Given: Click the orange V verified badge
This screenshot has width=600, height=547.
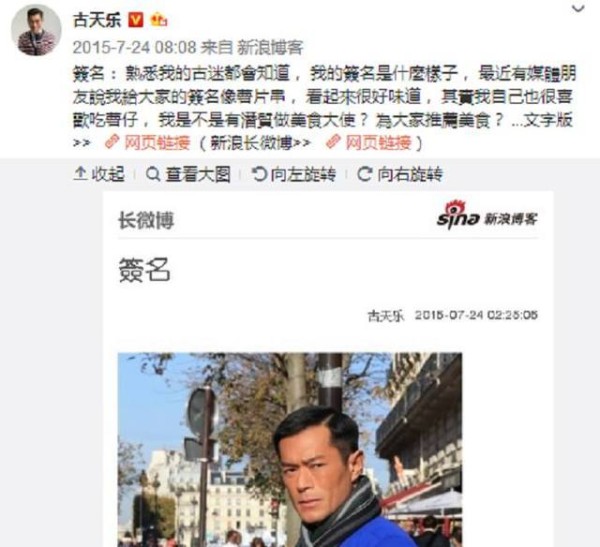Looking at the screenshot, I should click(x=135, y=20).
